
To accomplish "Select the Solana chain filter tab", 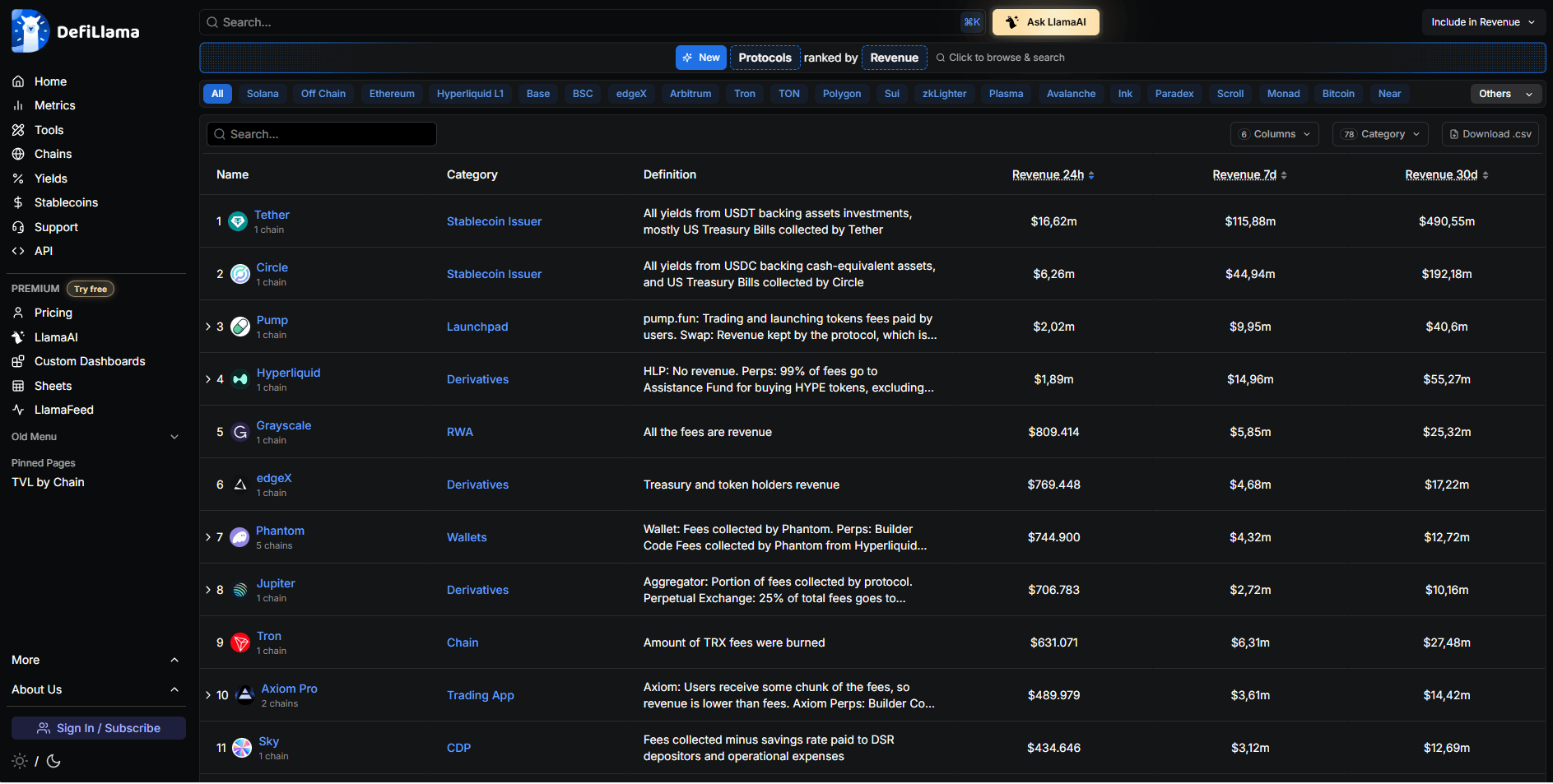I will click(x=263, y=94).
